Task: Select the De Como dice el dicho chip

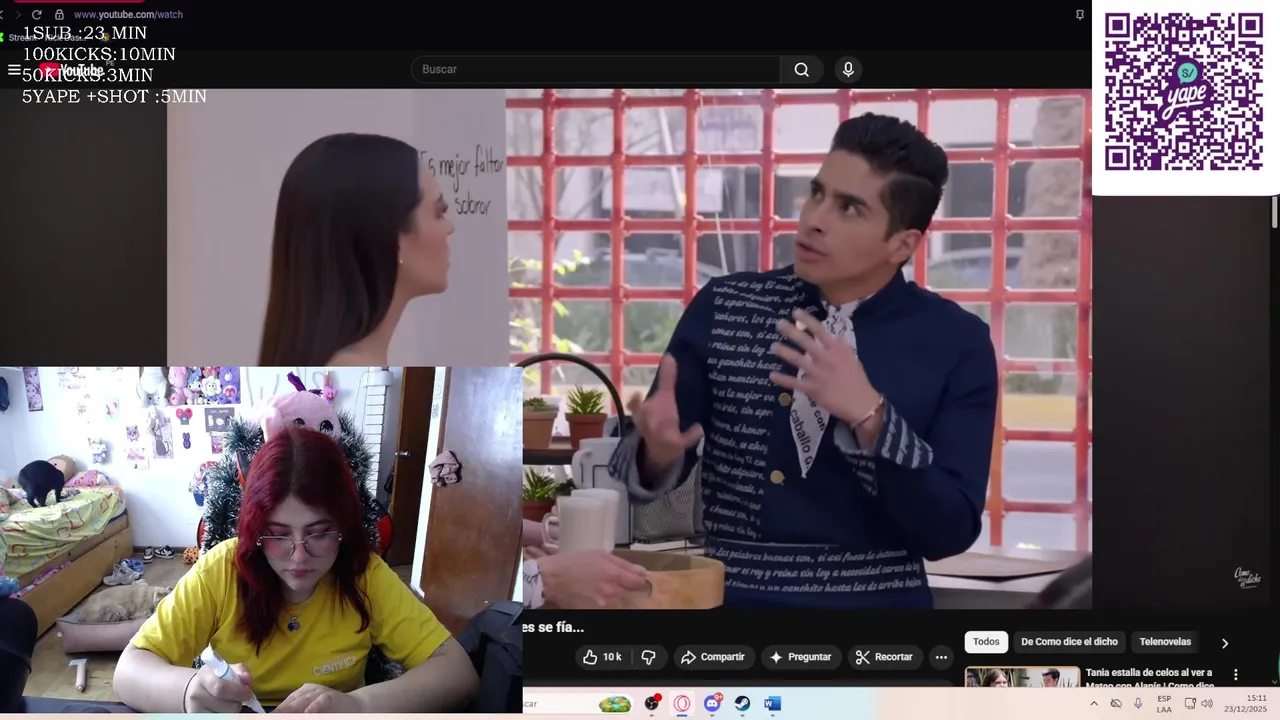Action: 1069,642
